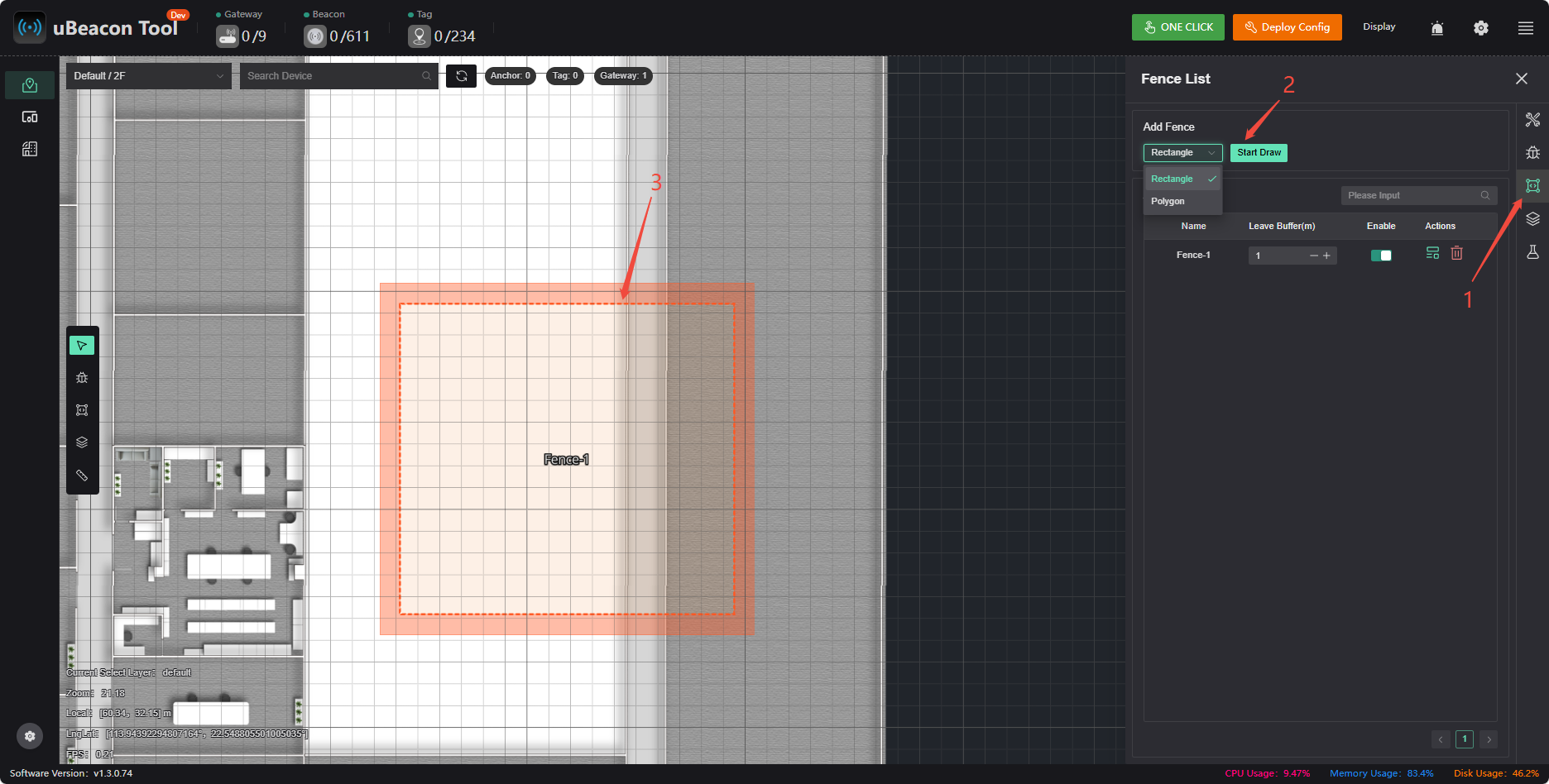Screen dimensions: 1549x784
Task: Open fence panel icon in right sidebar
Action: click(1532, 186)
